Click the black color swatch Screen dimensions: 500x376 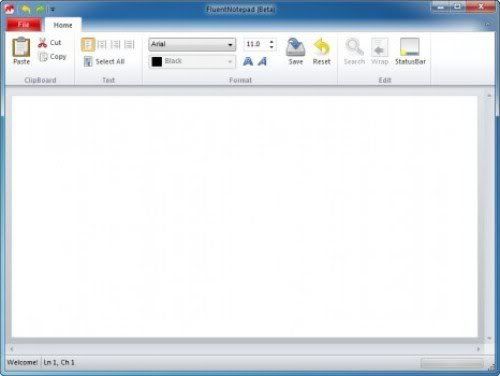pyautogui.click(x=157, y=61)
